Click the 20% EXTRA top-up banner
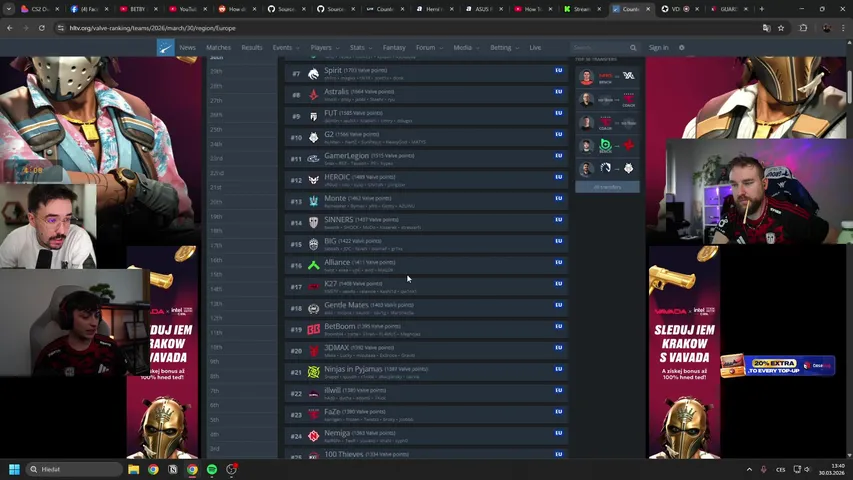Image resolution: width=853 pixels, height=480 pixels. click(778, 366)
